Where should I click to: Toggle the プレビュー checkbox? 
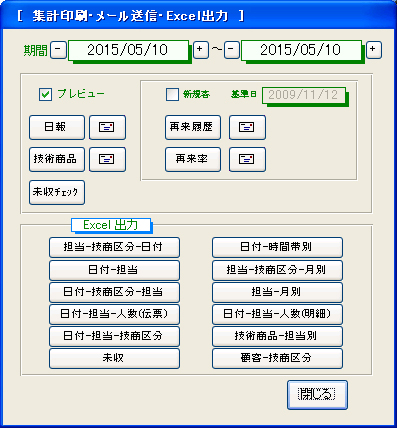pos(45,94)
